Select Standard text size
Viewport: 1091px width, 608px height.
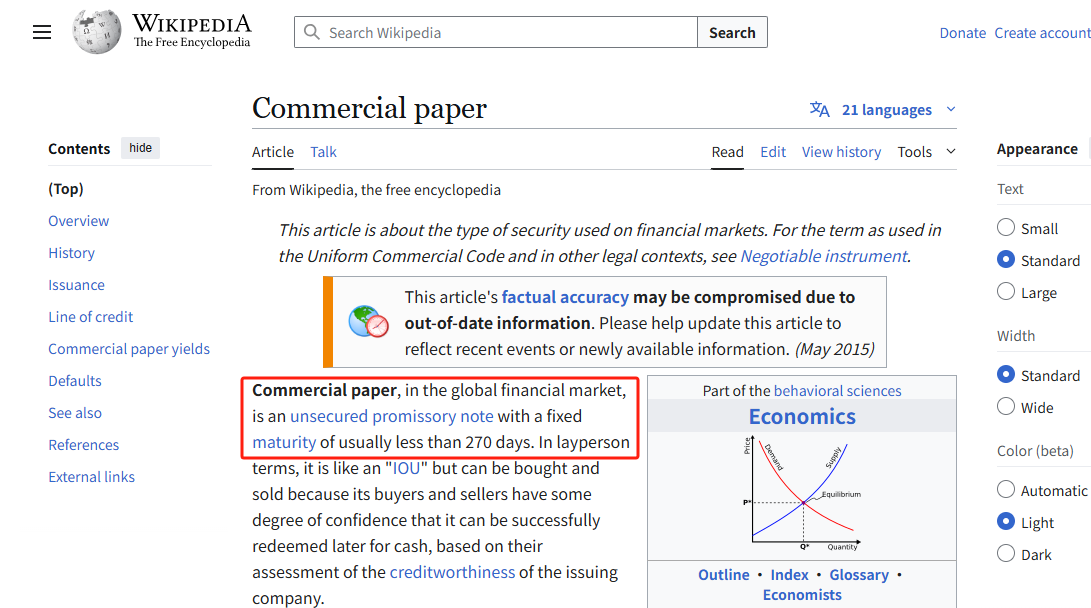(x=1005, y=259)
